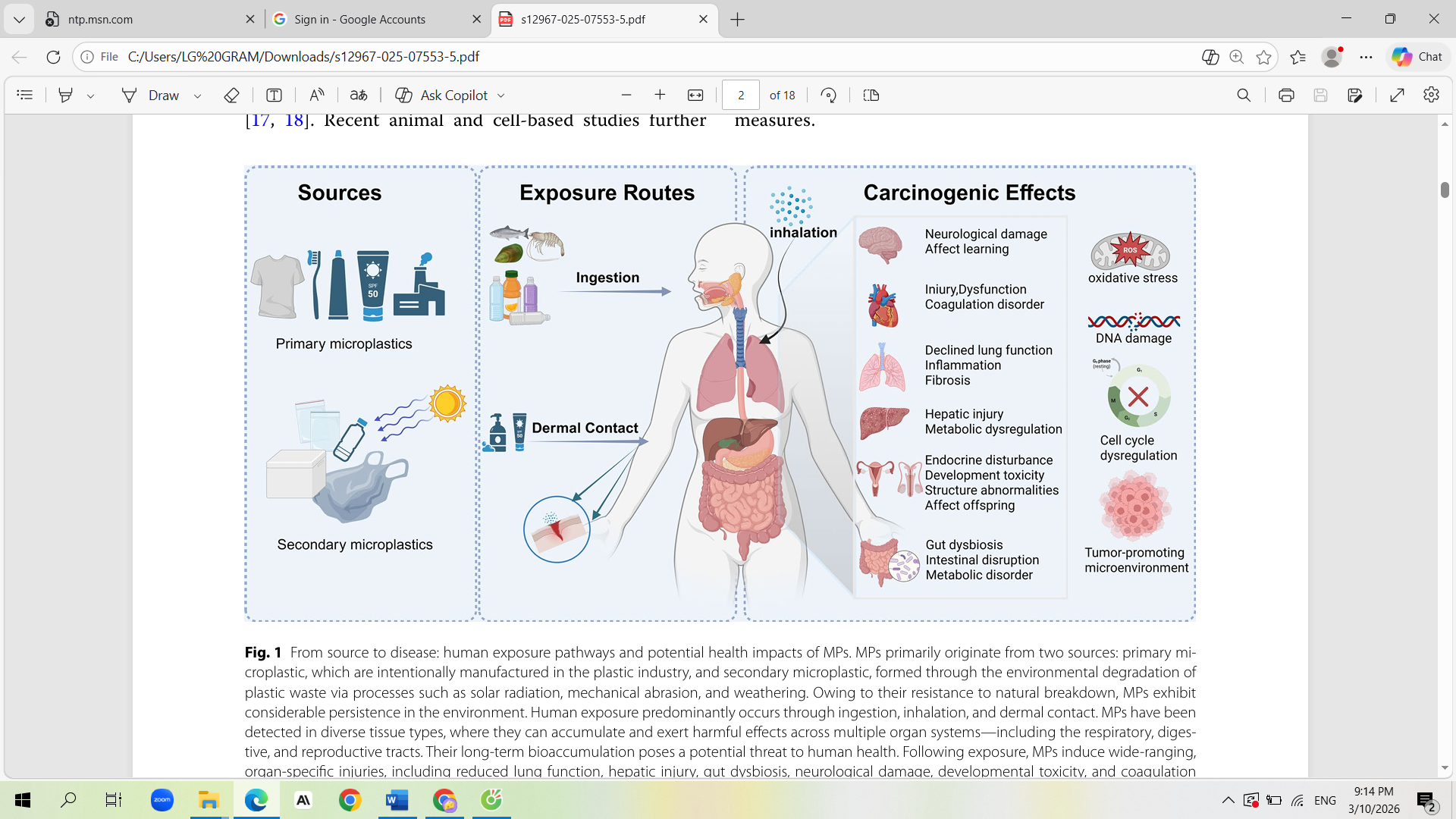
Task: Open Find in PDF search icon
Action: point(1244,95)
